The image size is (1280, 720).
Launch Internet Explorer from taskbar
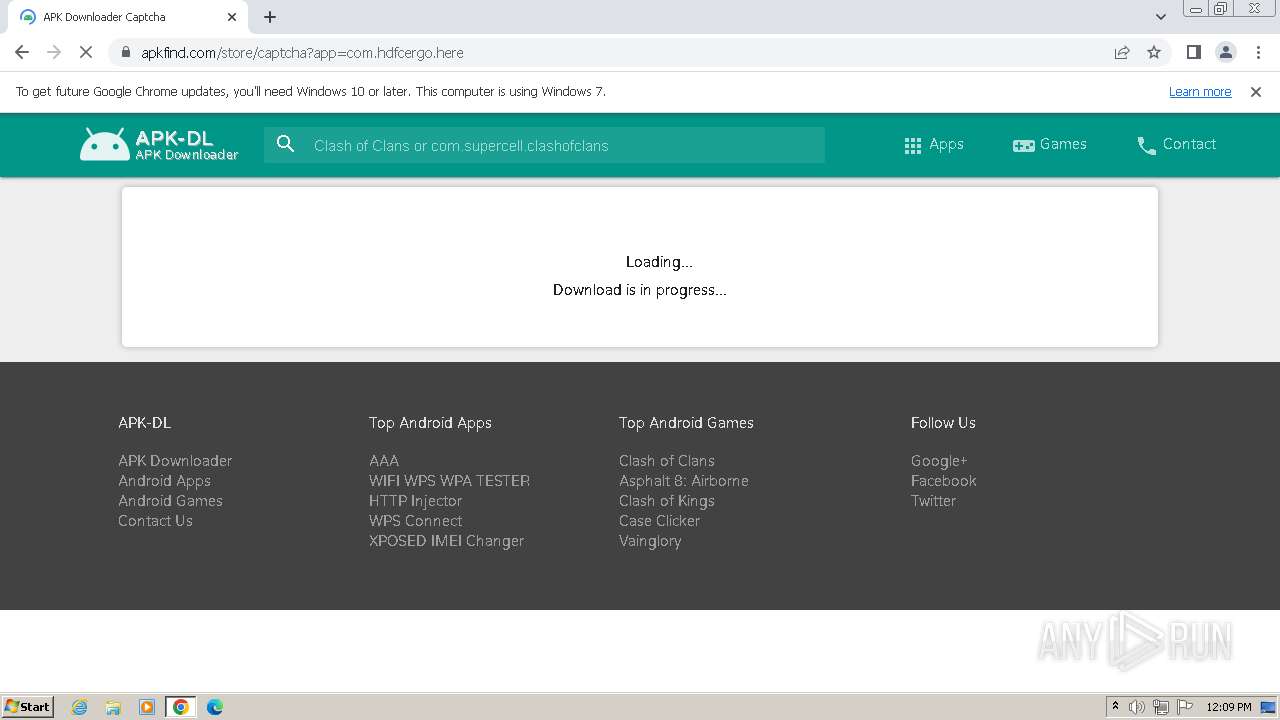[79, 707]
